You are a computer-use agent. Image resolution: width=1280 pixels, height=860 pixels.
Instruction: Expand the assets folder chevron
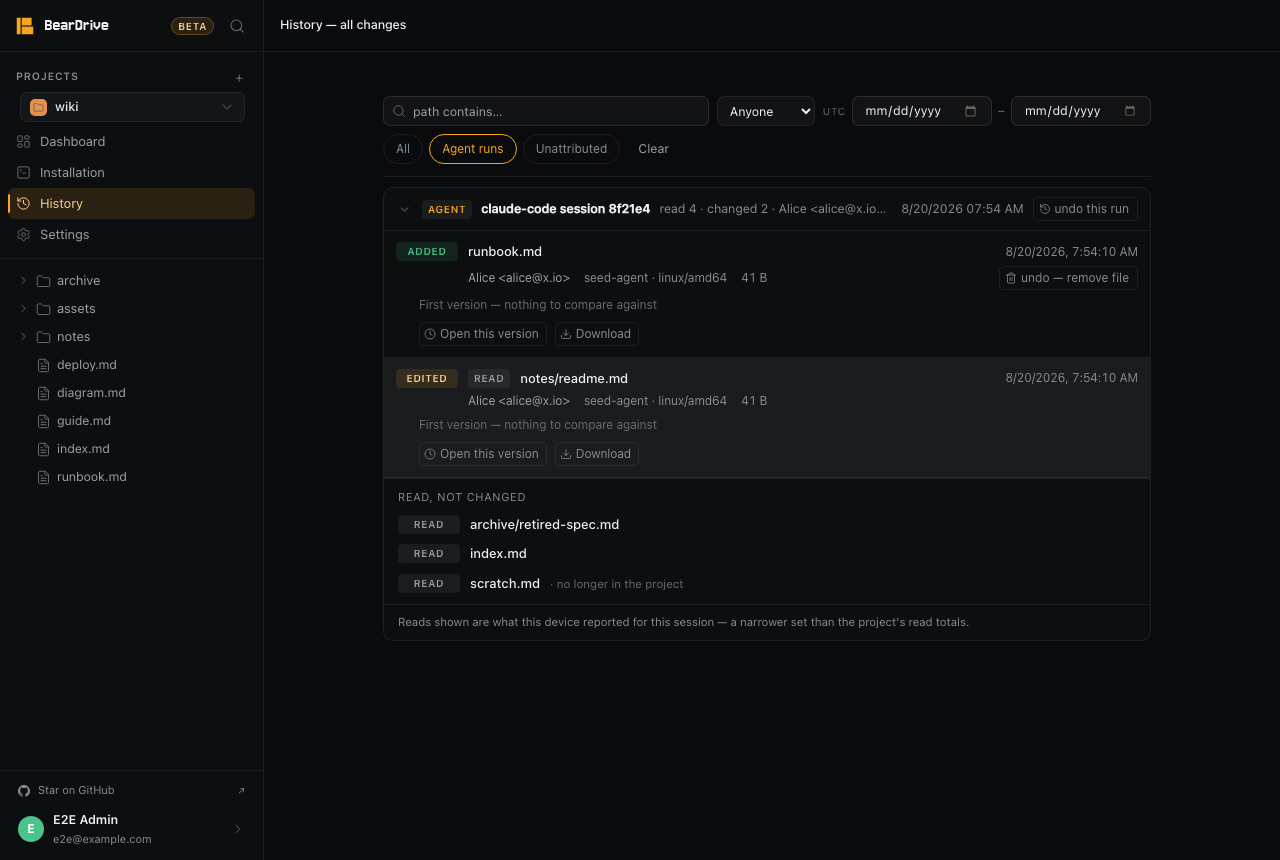click(x=23, y=309)
